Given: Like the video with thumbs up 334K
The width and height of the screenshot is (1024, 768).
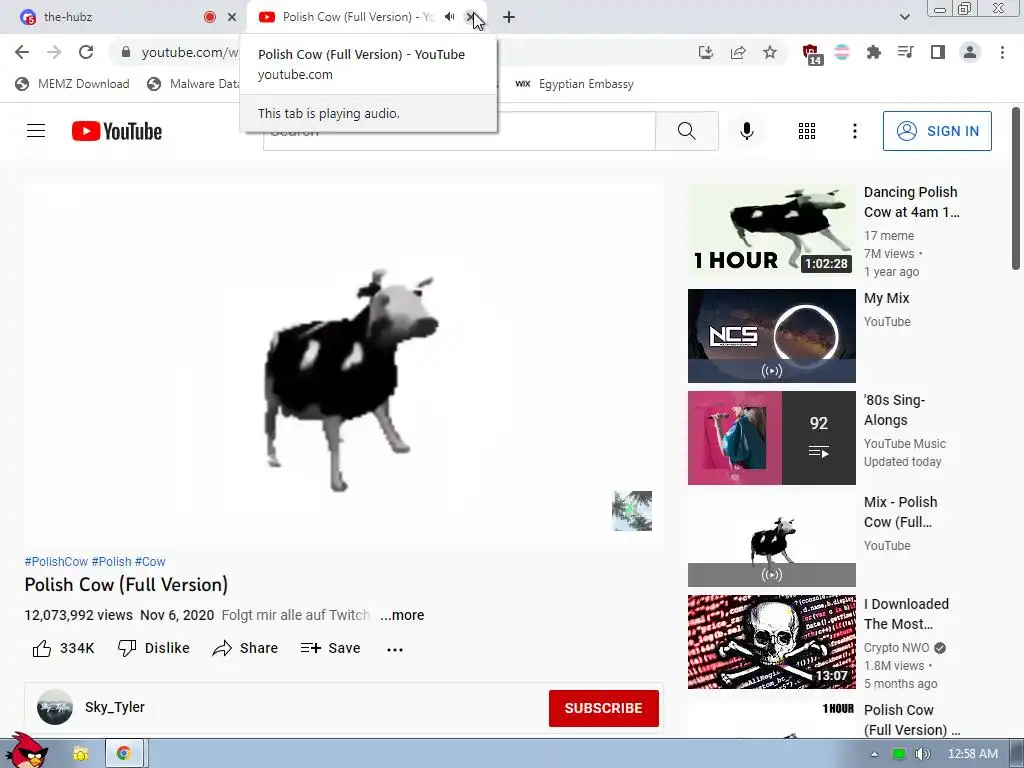Looking at the screenshot, I should pyautogui.click(x=63, y=648).
